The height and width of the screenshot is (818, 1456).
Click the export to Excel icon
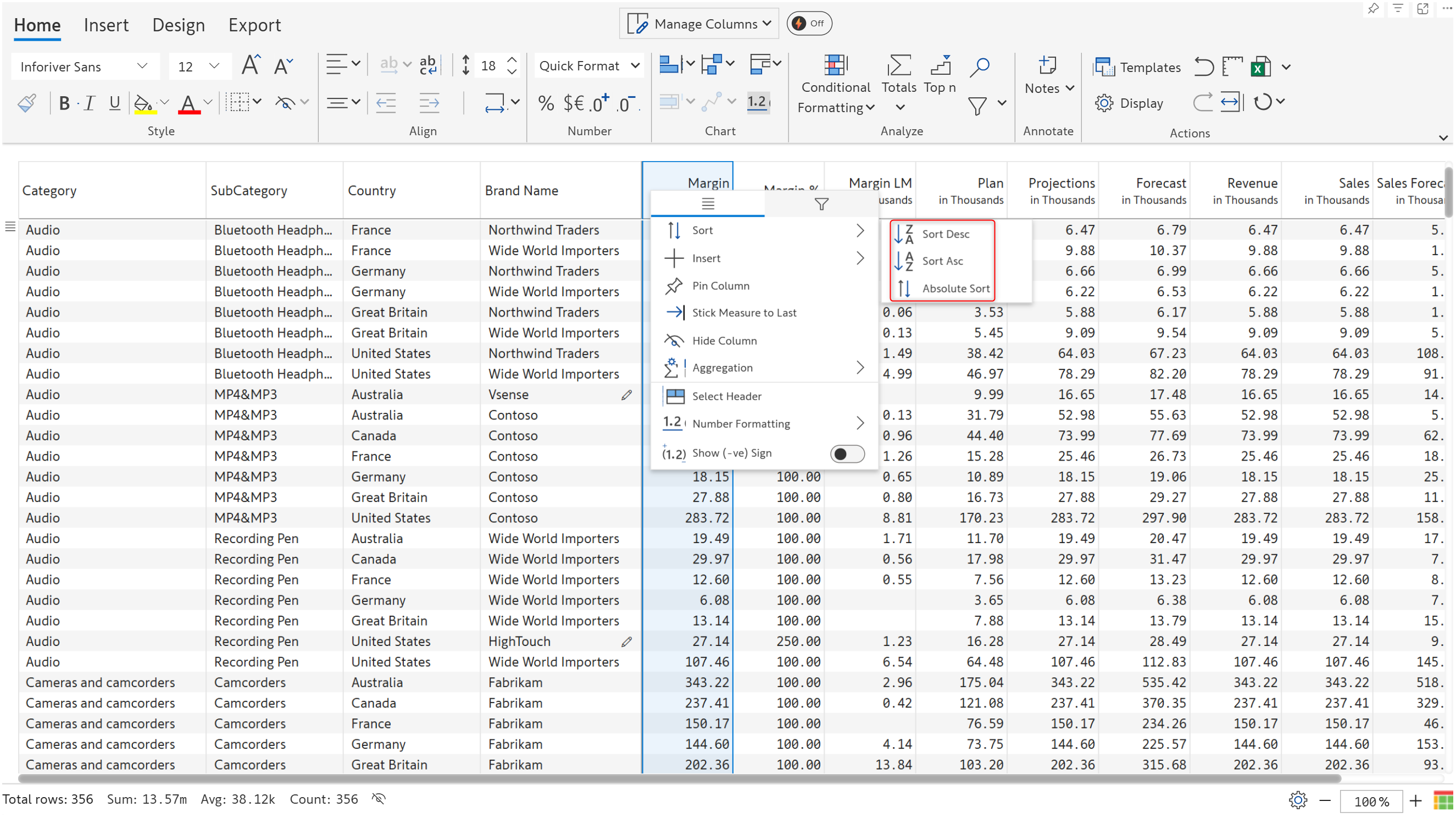[1260, 67]
